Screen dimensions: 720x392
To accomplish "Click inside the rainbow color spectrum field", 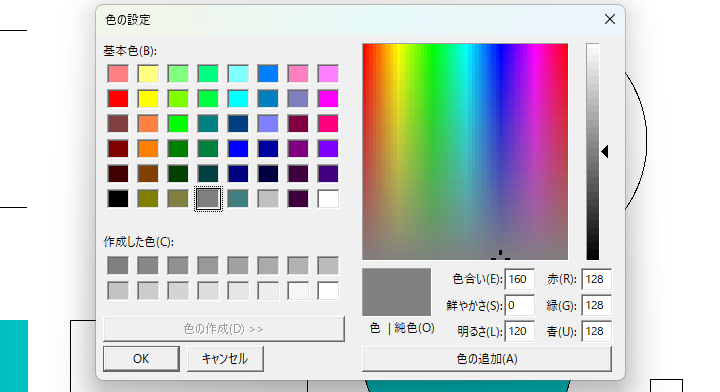I will click(x=465, y=151).
